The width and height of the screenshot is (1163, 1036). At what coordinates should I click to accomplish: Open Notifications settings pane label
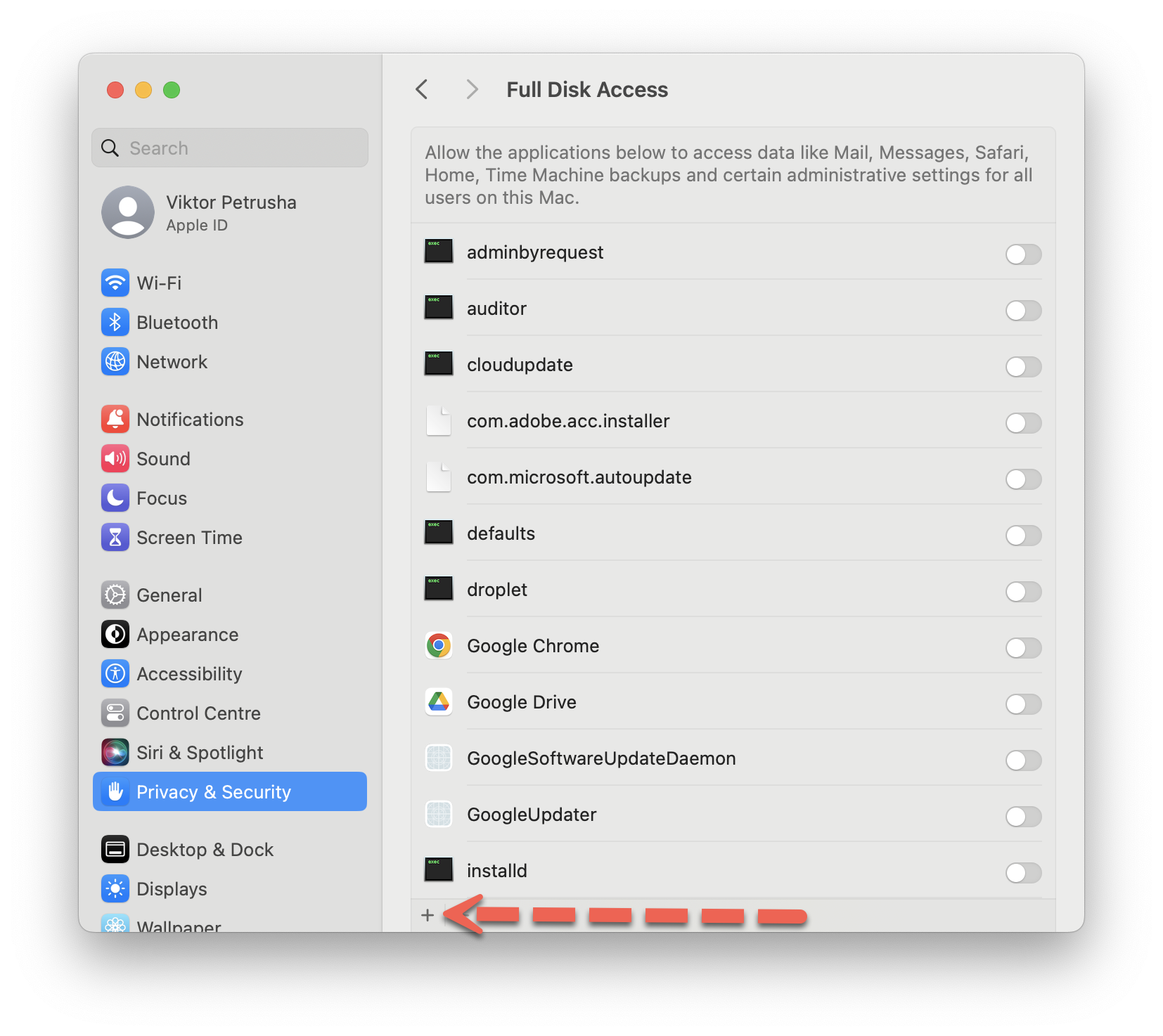[x=190, y=420]
